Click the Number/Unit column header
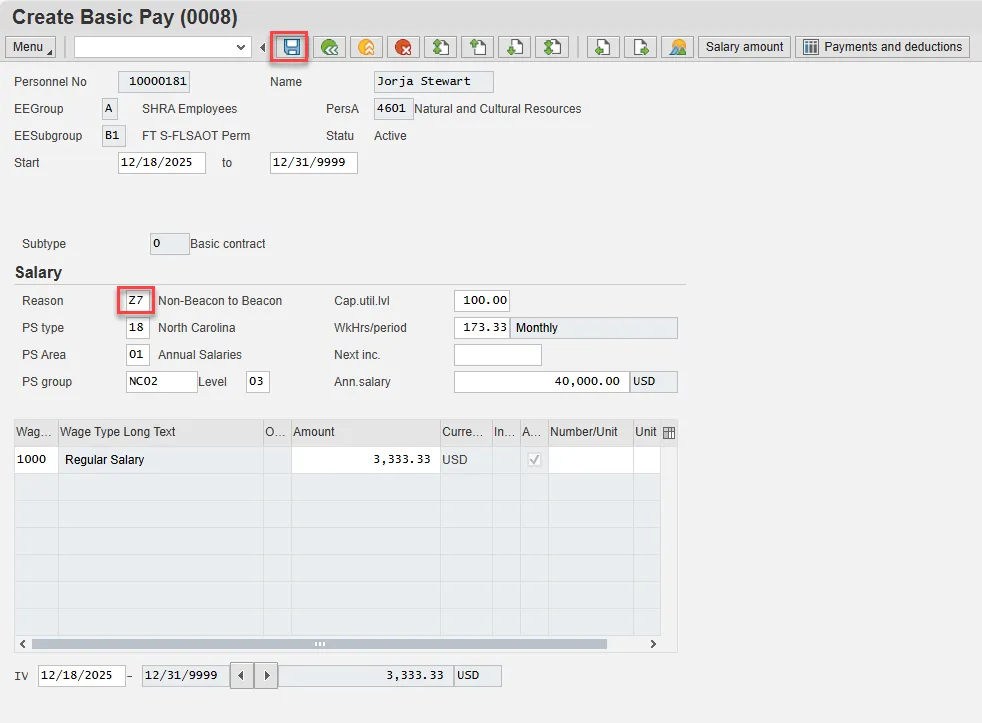982x723 pixels. click(x=591, y=432)
